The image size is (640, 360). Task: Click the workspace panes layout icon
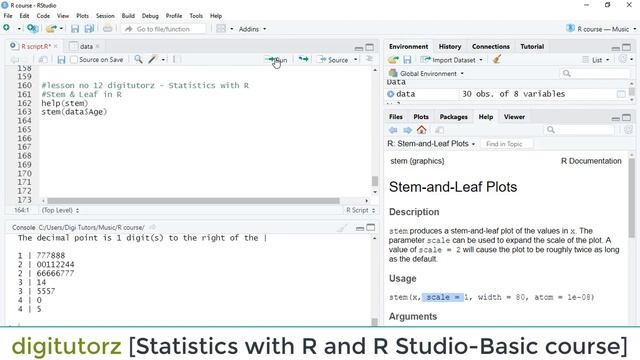pyautogui.click(x=221, y=29)
